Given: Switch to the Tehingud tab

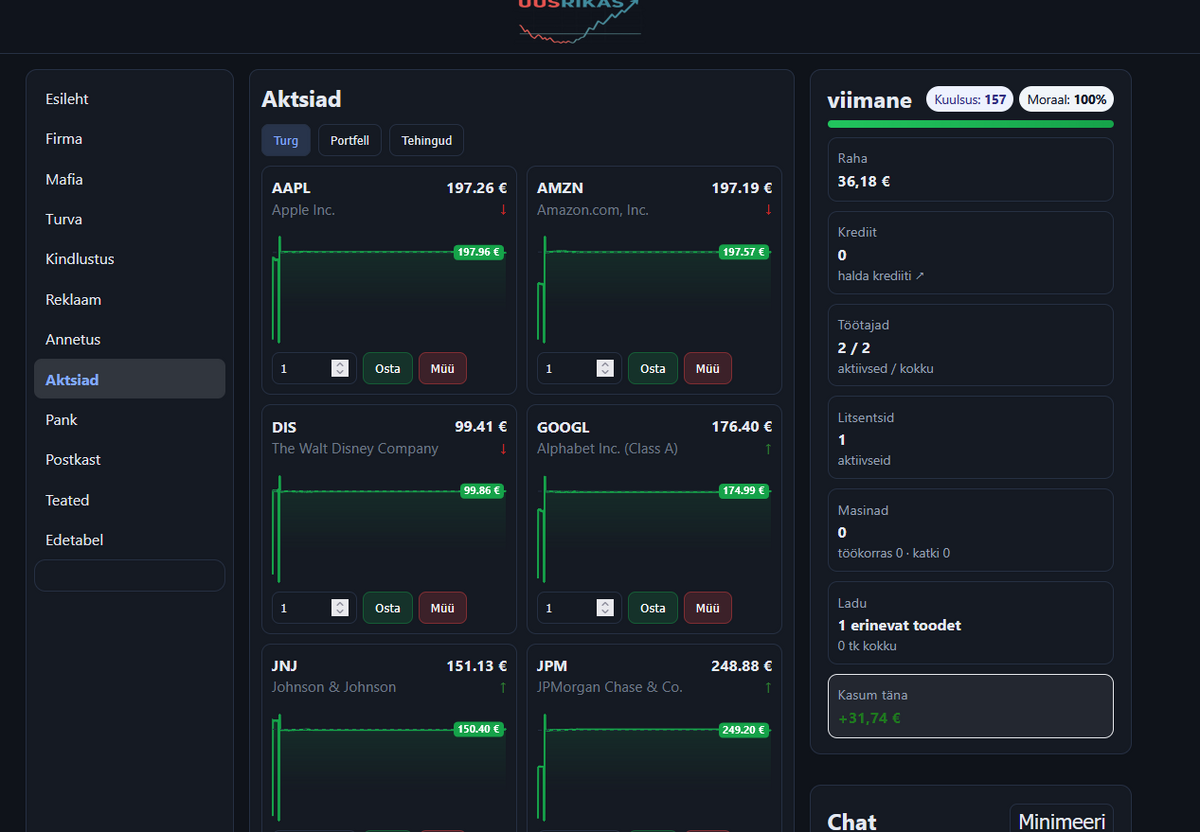Looking at the screenshot, I should tap(427, 140).
